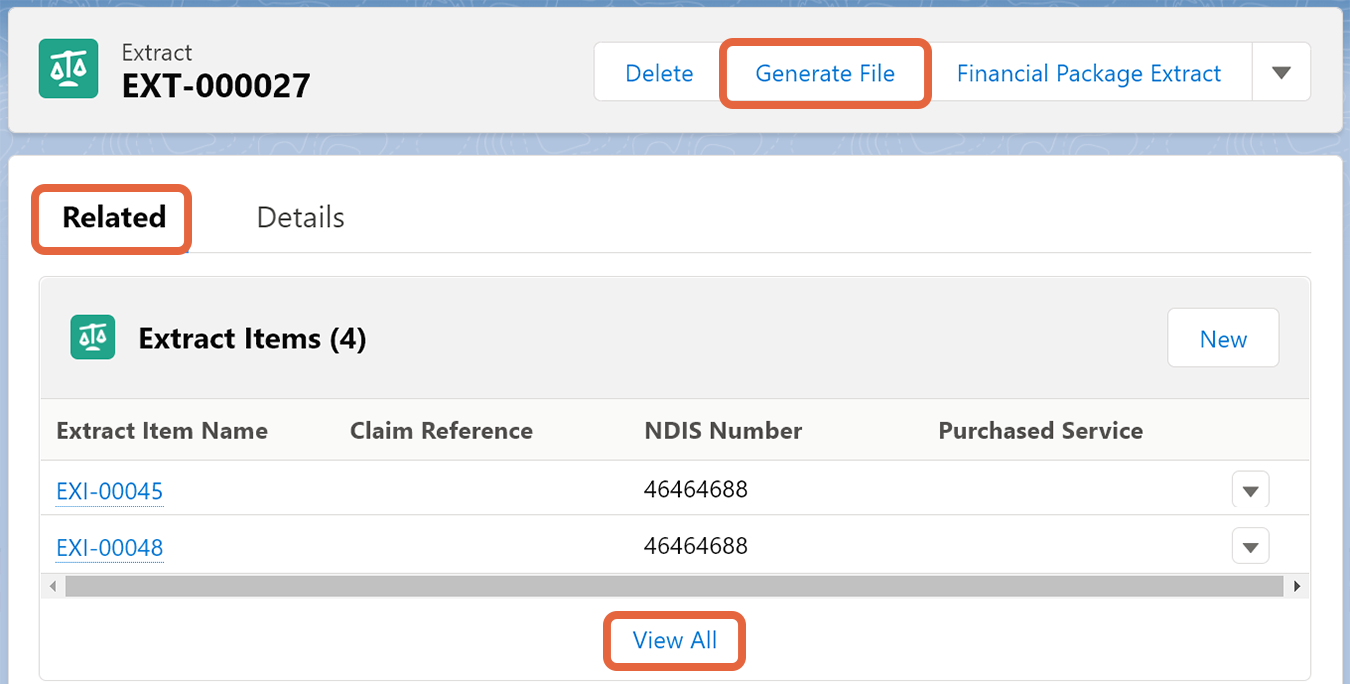1350x684 pixels.
Task: Click NDIS number 46464688 in EXI-00048 row
Action: [696, 546]
